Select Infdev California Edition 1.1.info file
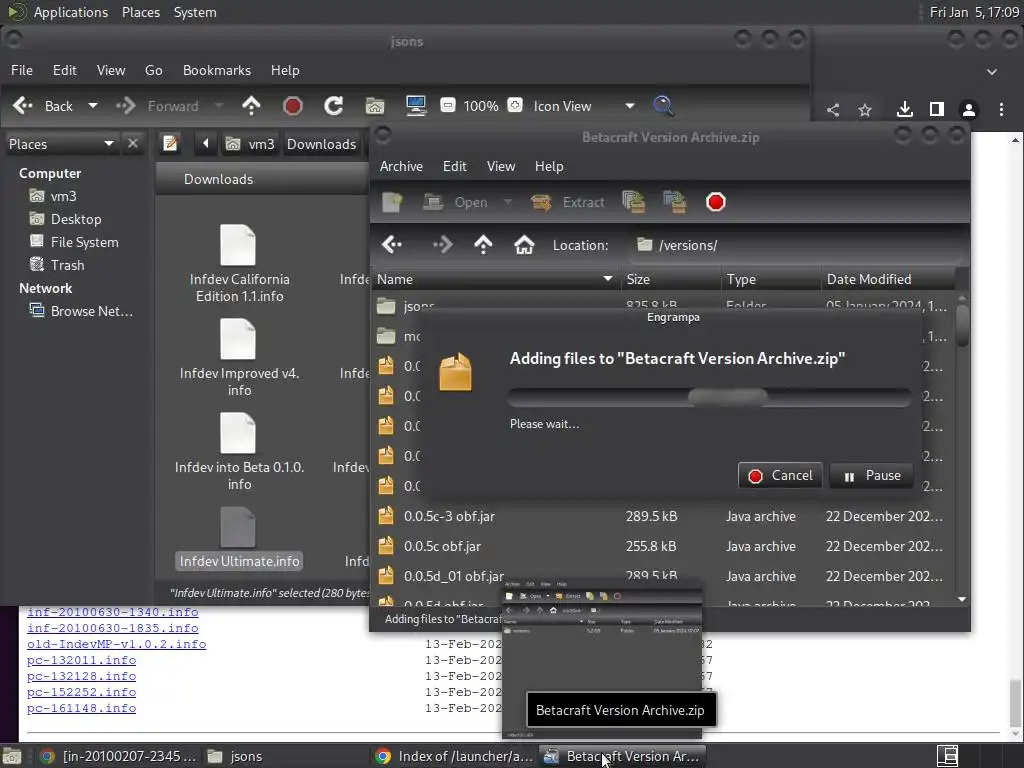 (239, 264)
